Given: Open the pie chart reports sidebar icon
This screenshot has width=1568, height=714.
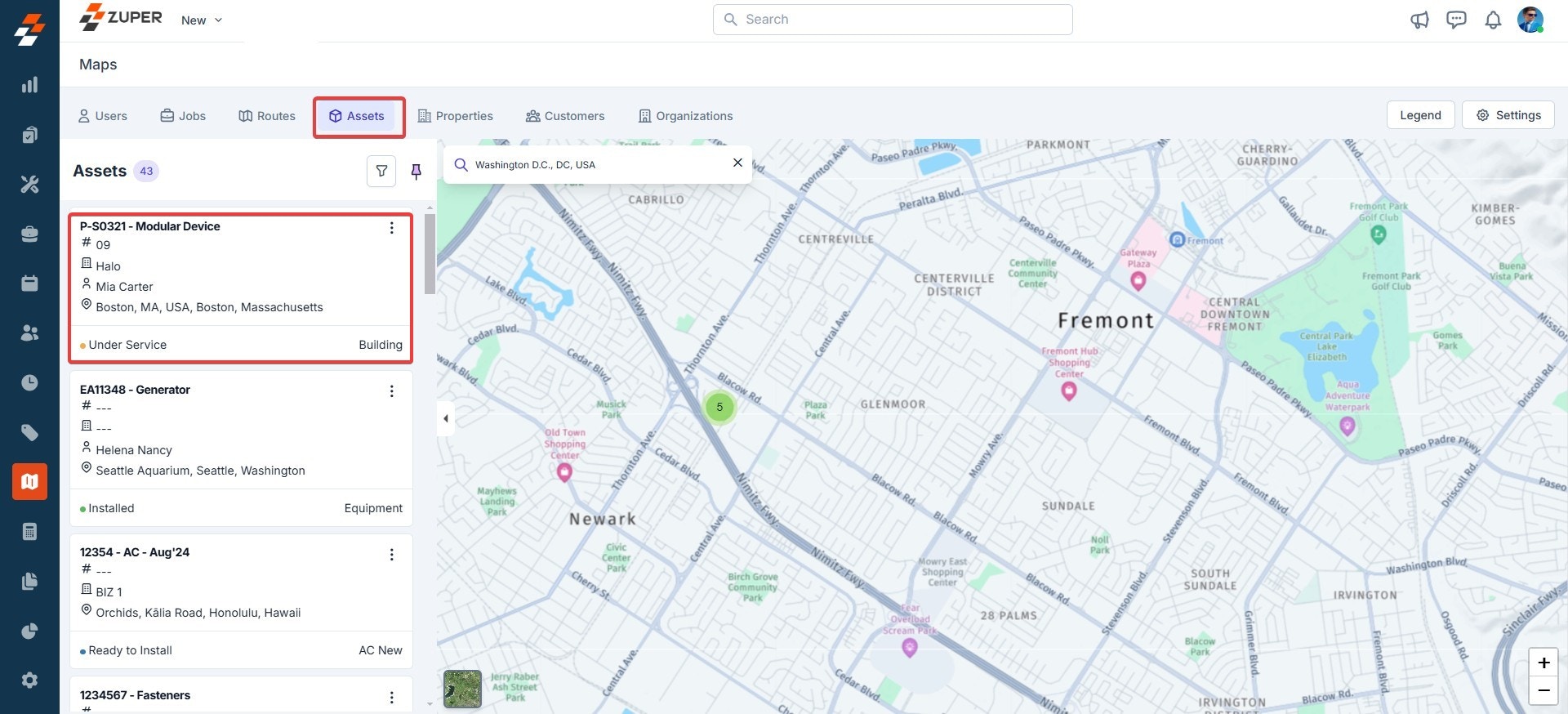Looking at the screenshot, I should [x=29, y=631].
